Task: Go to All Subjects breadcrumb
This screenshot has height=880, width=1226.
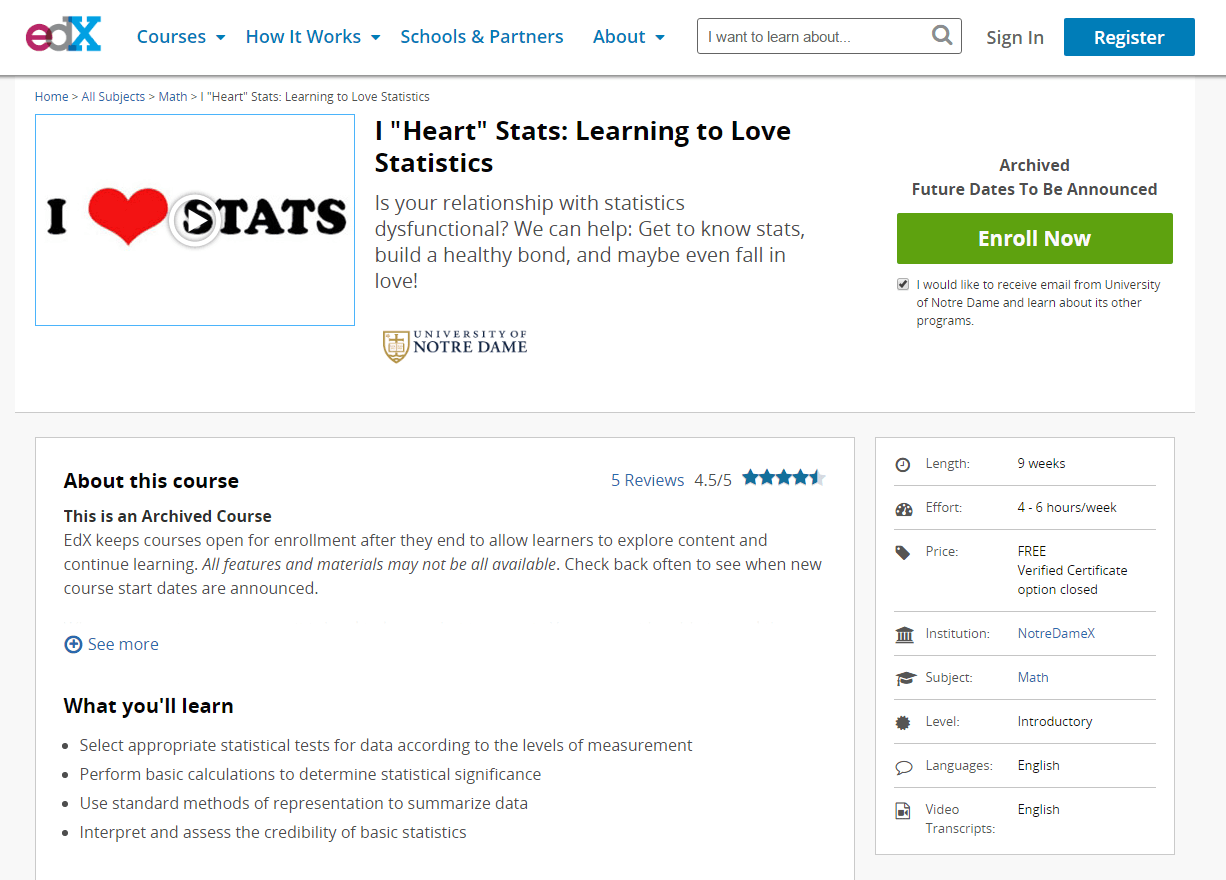Action: 114,97
